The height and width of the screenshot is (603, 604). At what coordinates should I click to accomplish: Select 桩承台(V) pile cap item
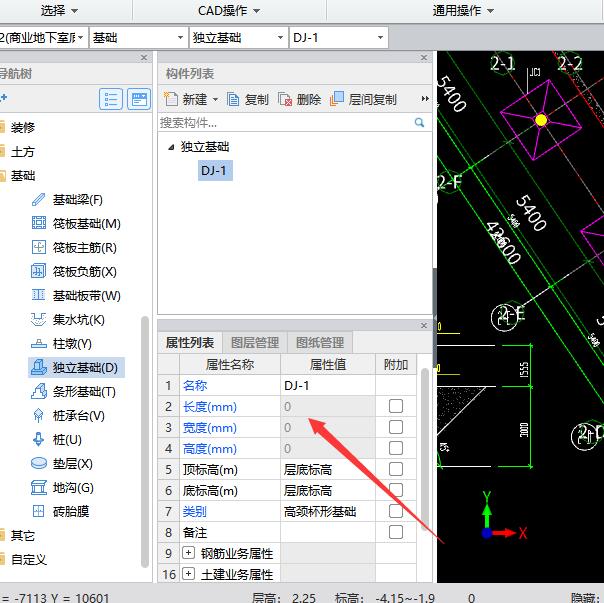(x=68, y=415)
